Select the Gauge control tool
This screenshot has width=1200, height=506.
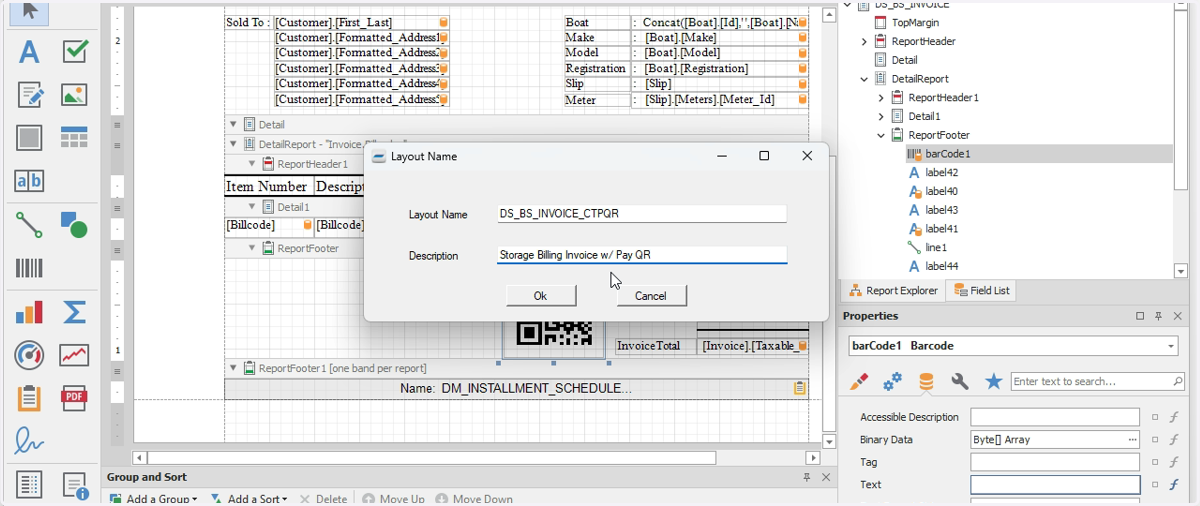click(x=29, y=355)
